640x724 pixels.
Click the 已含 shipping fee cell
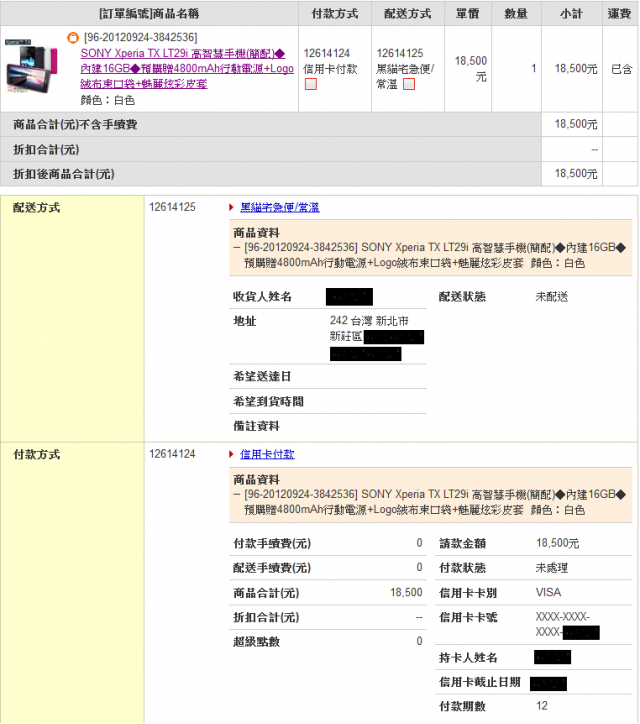(622, 69)
